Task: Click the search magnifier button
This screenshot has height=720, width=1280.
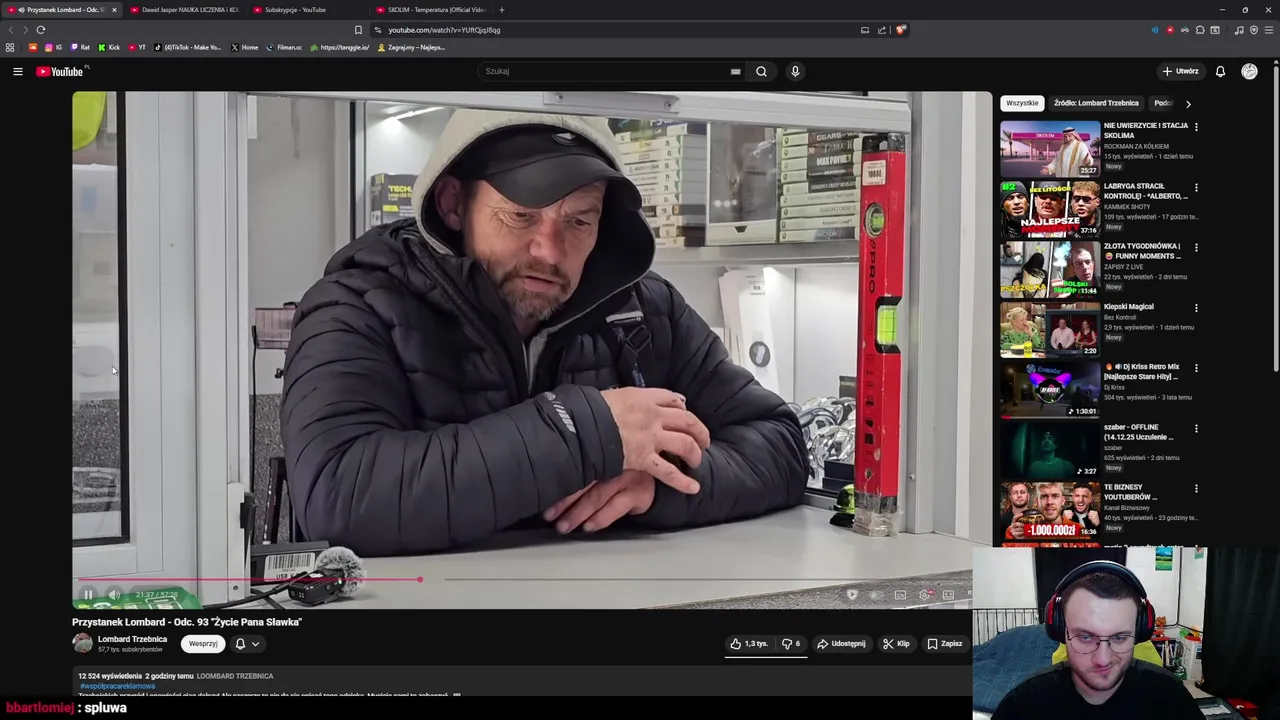Action: 761,71
